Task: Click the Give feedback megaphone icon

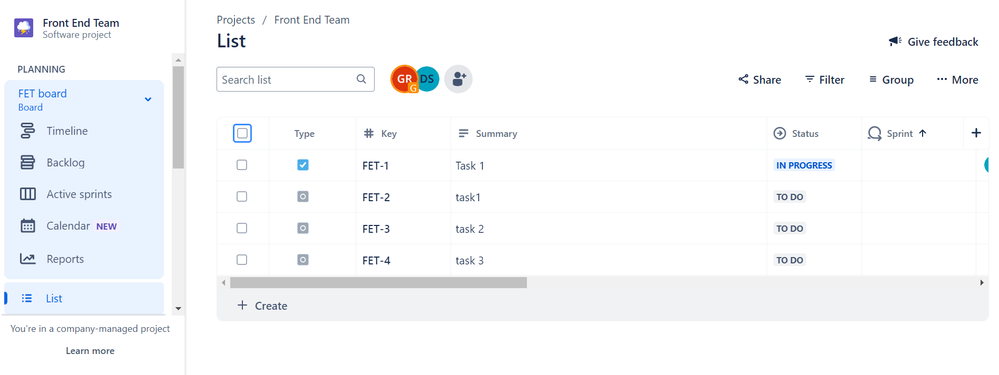Action: click(895, 41)
